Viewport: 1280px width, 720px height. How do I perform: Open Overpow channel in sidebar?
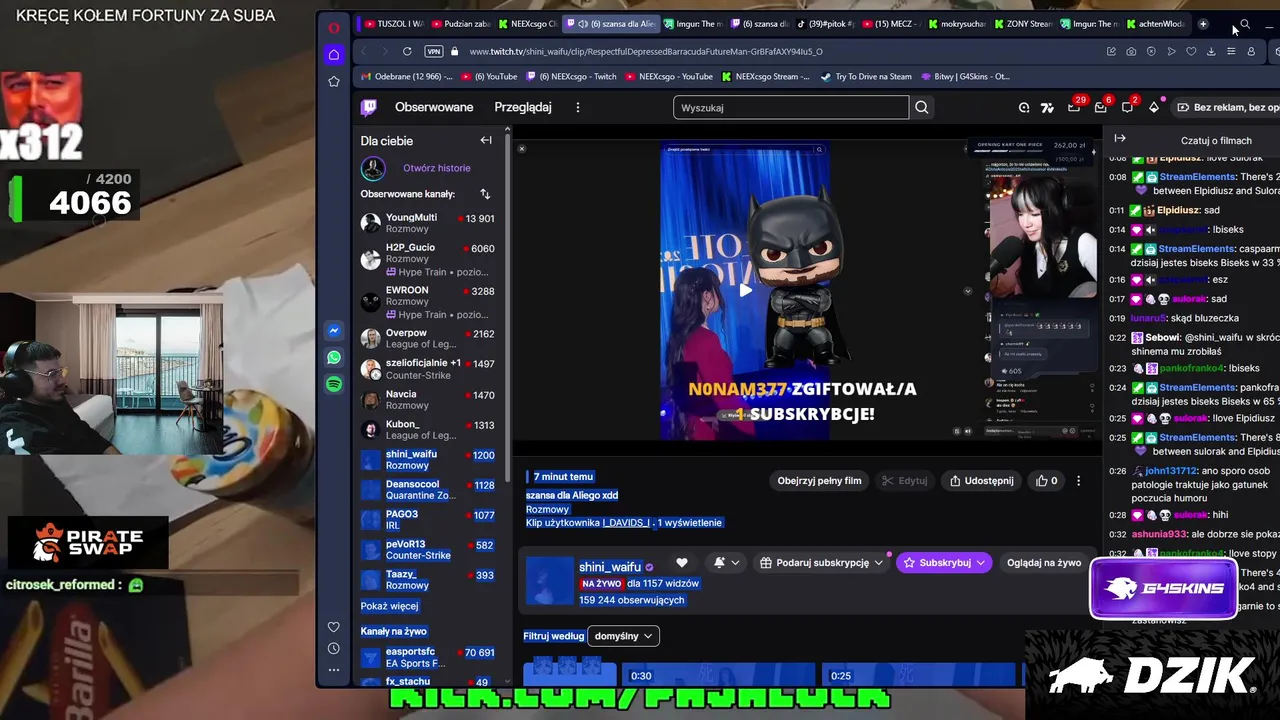pos(428,338)
